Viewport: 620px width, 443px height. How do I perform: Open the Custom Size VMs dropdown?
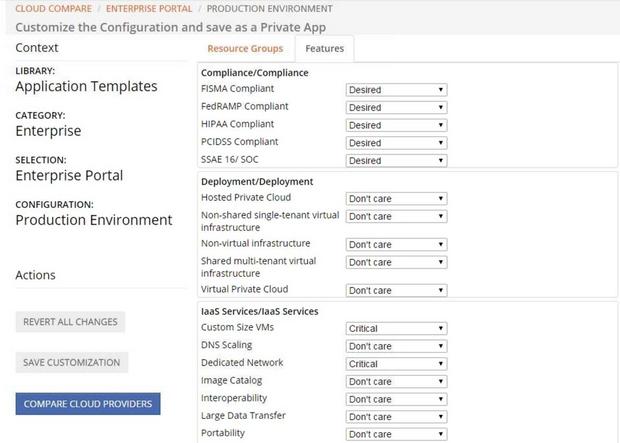[x=396, y=328]
